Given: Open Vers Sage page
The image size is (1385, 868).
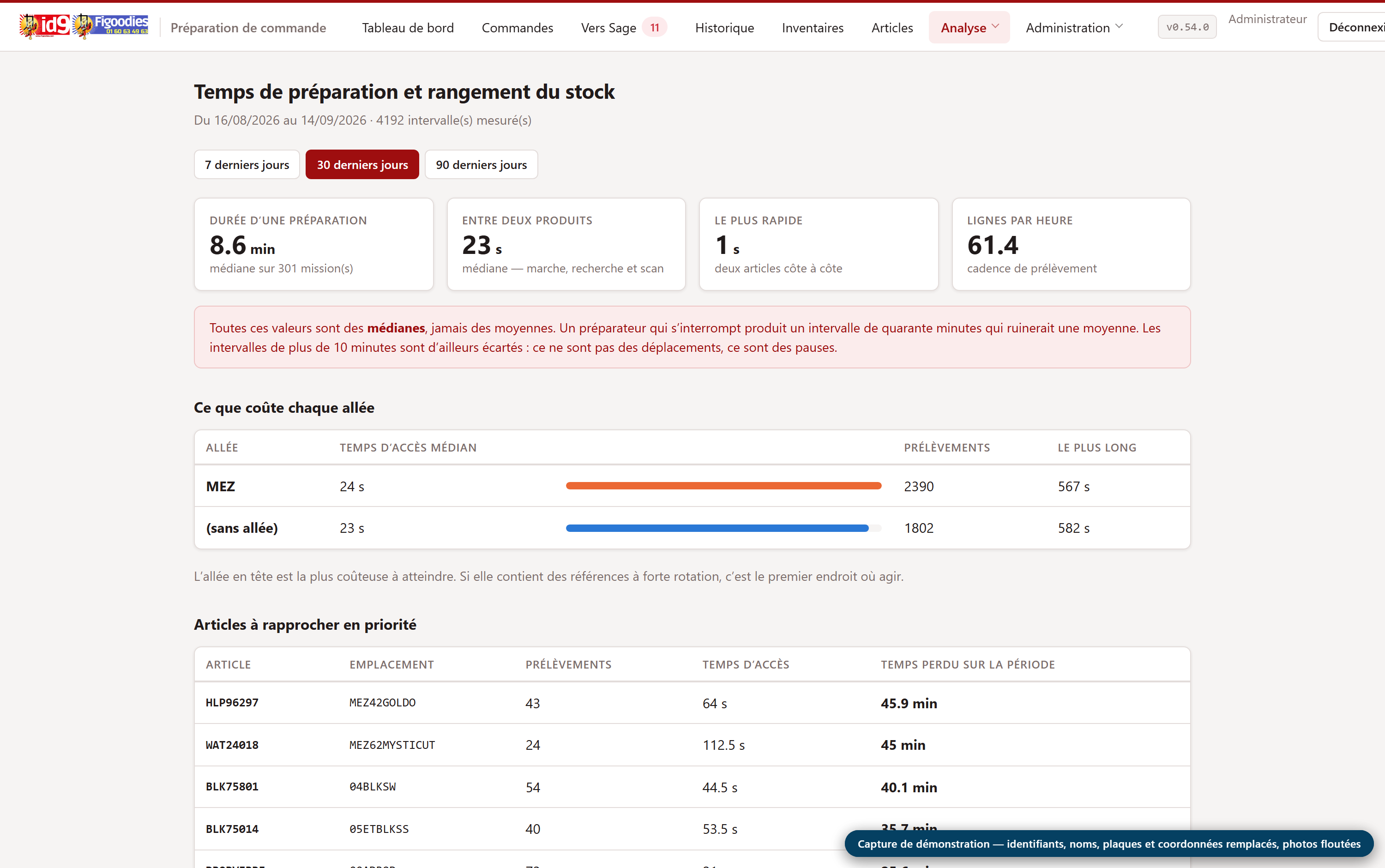Looking at the screenshot, I should pyautogui.click(x=608, y=28).
